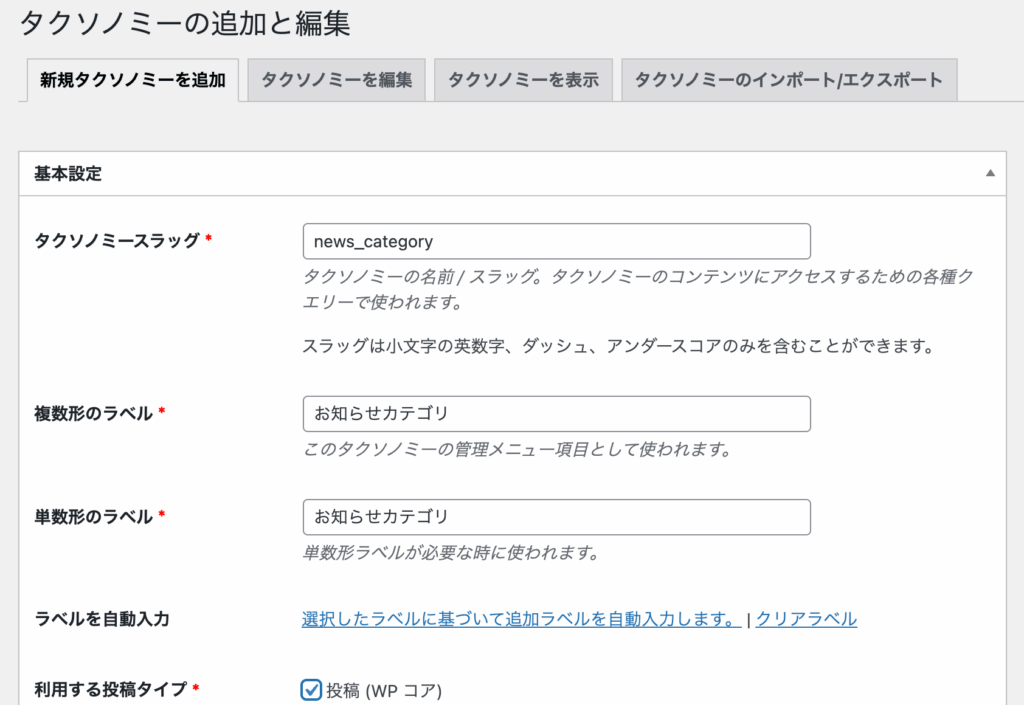Viewport: 1024px width, 705px height.
Task: Click the 利用する投稿タイプ row label
Action: coord(110,689)
